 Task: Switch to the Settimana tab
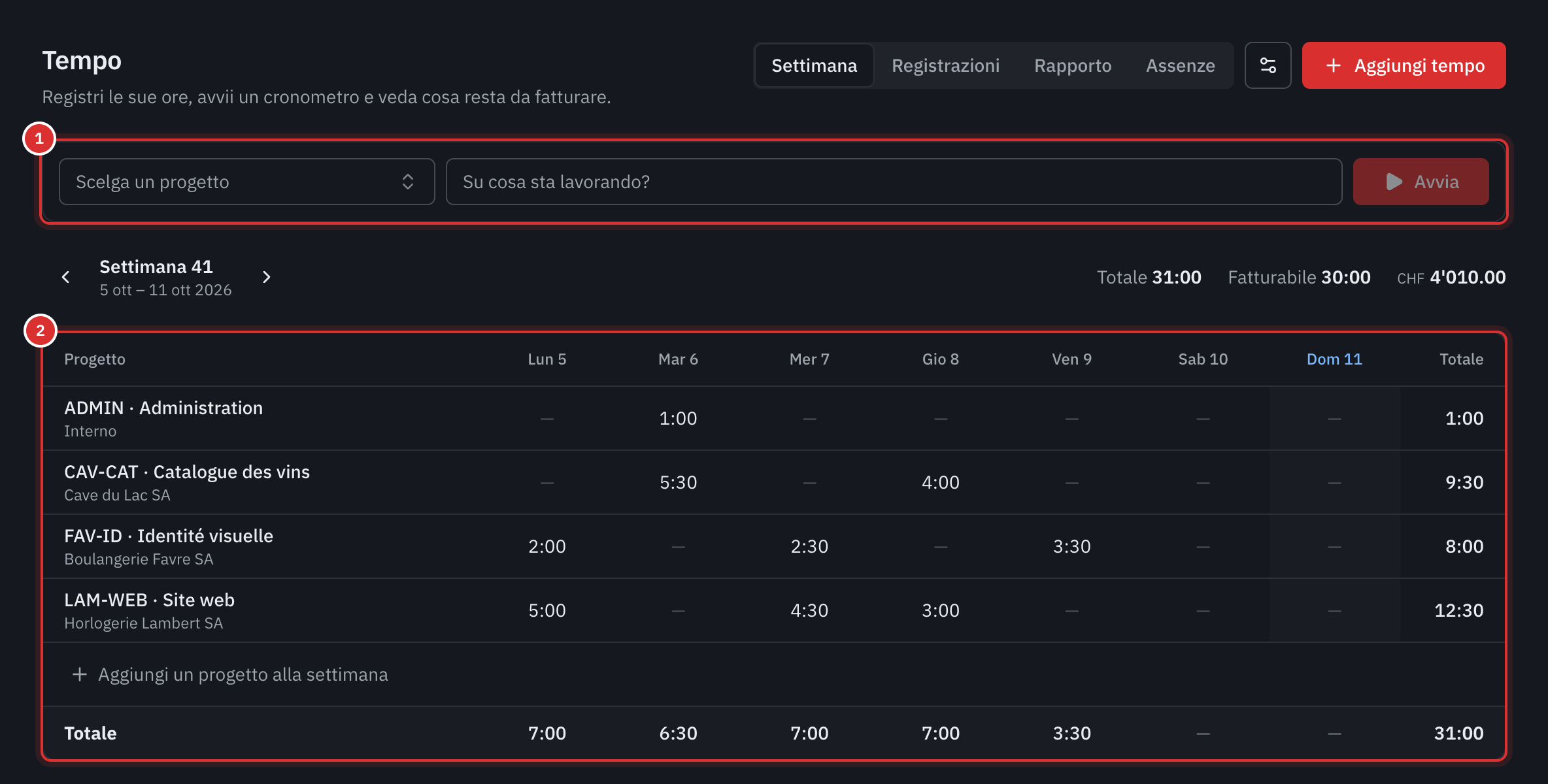[x=814, y=65]
